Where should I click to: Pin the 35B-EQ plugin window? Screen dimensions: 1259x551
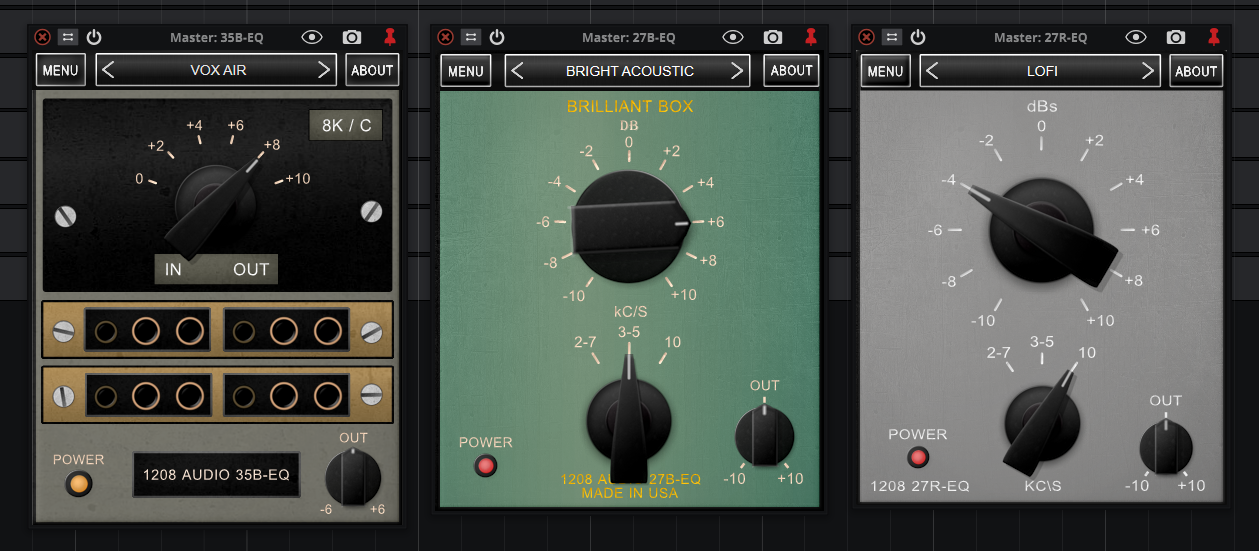(x=390, y=37)
